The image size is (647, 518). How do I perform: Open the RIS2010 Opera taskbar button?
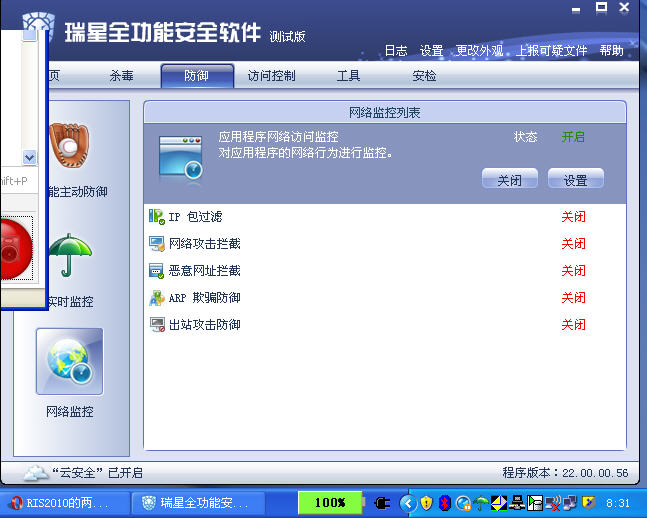coord(65,503)
